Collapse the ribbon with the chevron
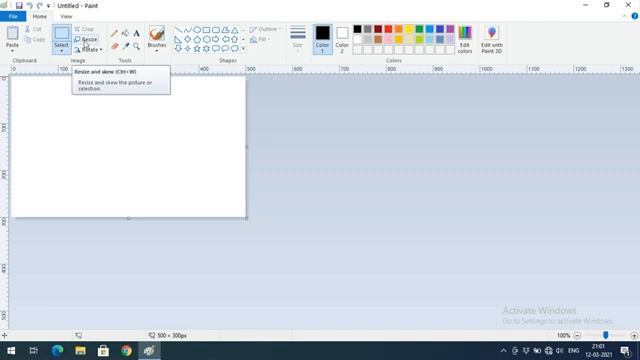This screenshot has width=640, height=360. 624,16
